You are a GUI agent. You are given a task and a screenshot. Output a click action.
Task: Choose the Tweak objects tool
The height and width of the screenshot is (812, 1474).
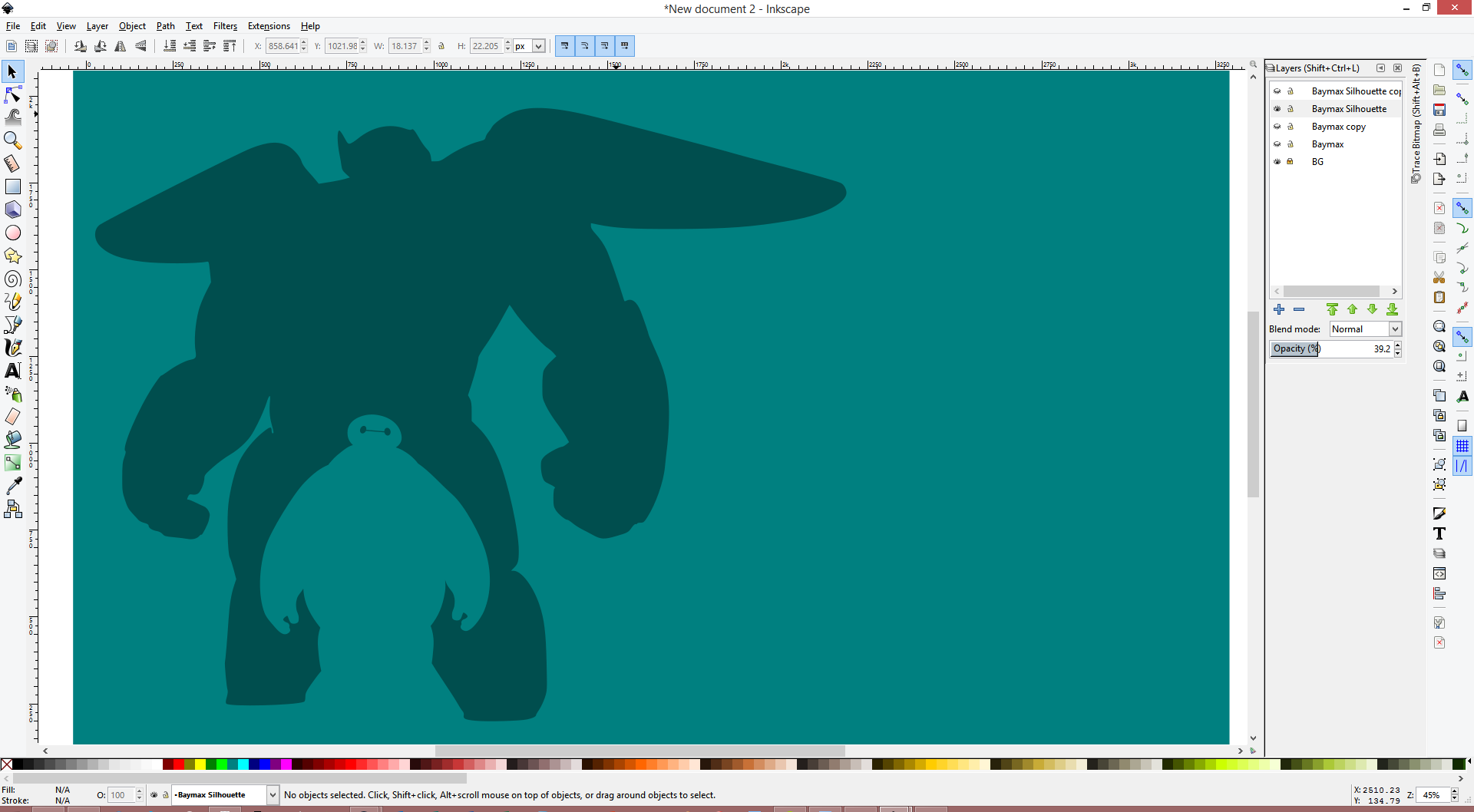(13, 117)
